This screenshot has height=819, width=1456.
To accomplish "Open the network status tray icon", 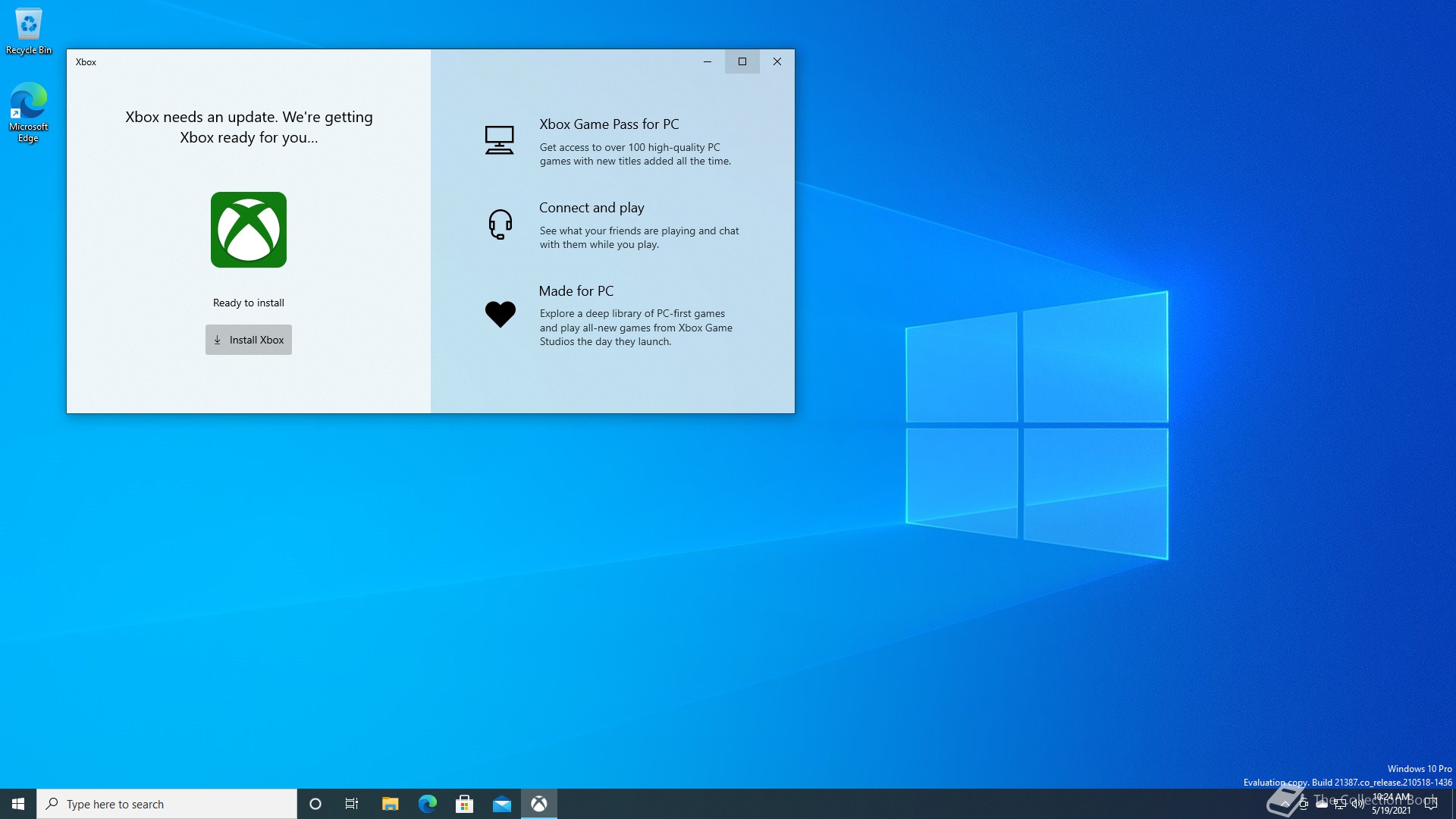I will [1340, 804].
